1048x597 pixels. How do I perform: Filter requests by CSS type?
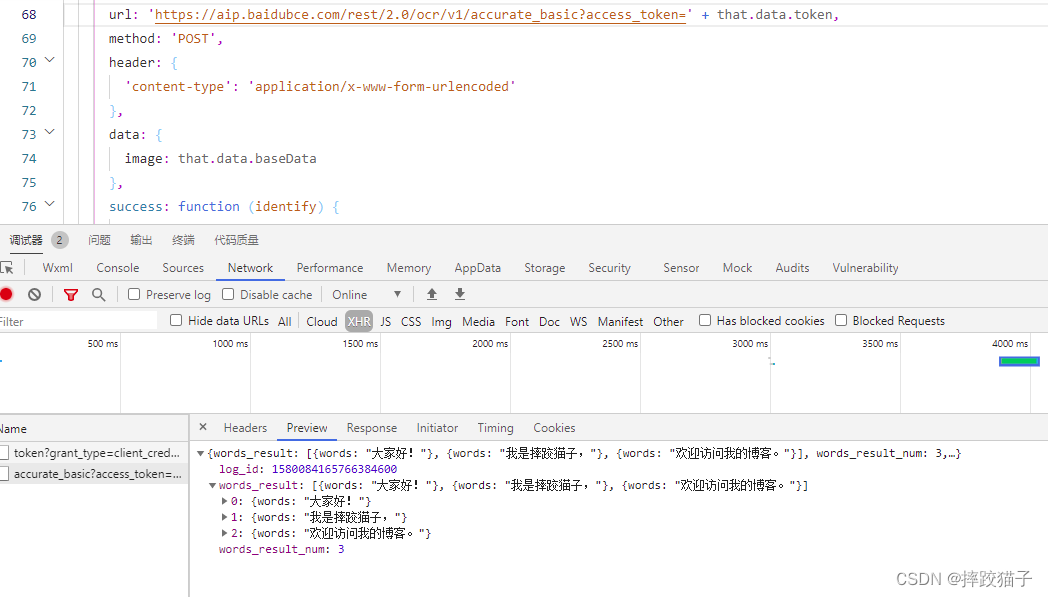point(411,322)
